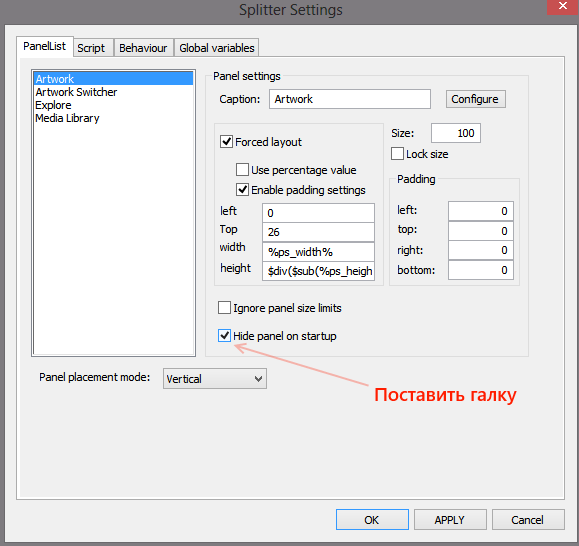
Task: Click the Configure button
Action: click(476, 99)
